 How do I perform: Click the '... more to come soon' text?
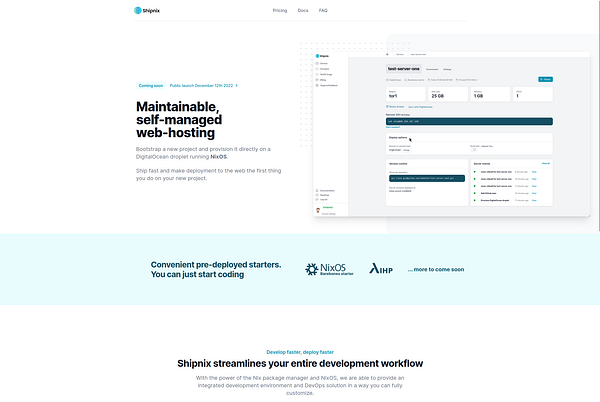point(436,269)
